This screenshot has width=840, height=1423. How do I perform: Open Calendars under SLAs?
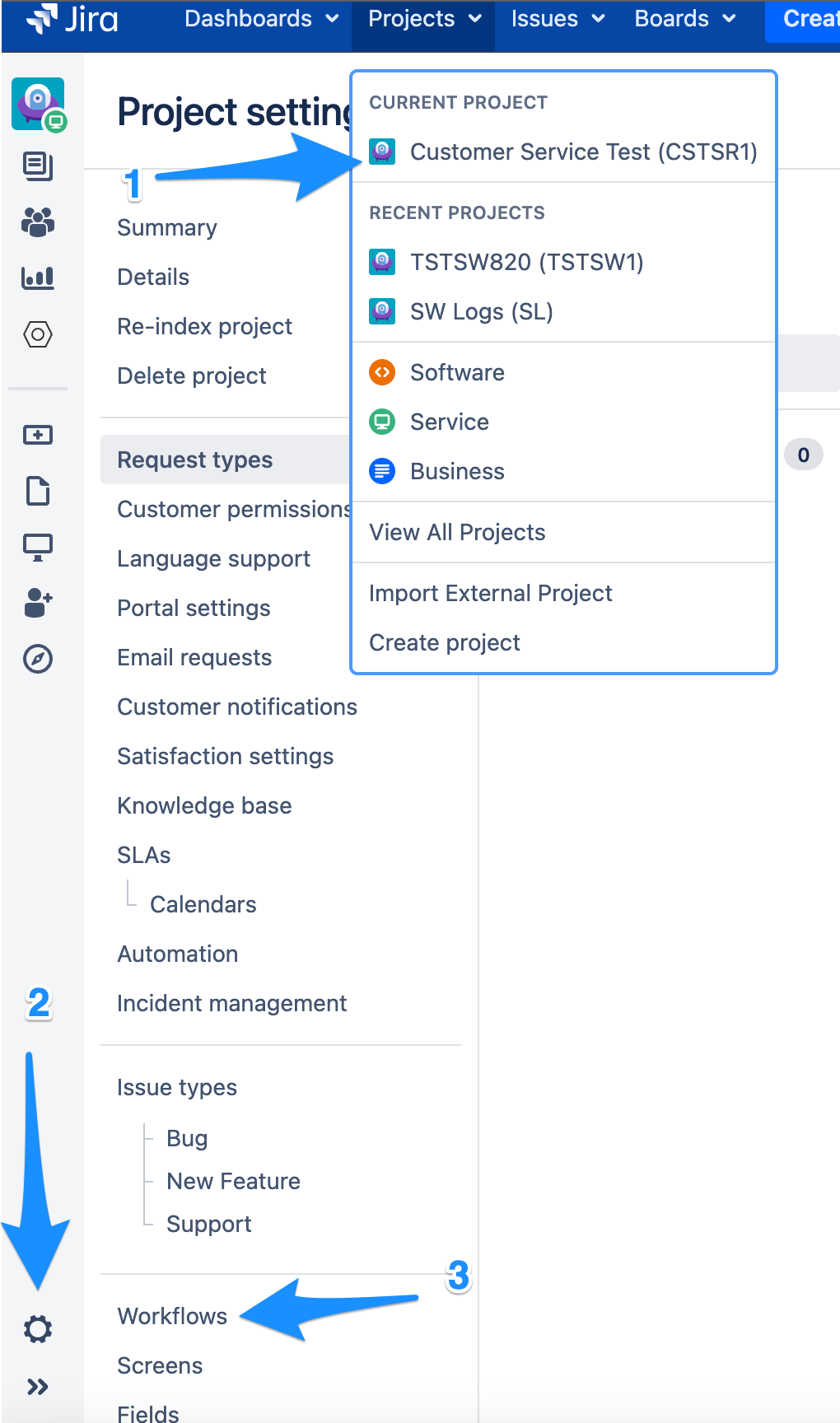[203, 904]
